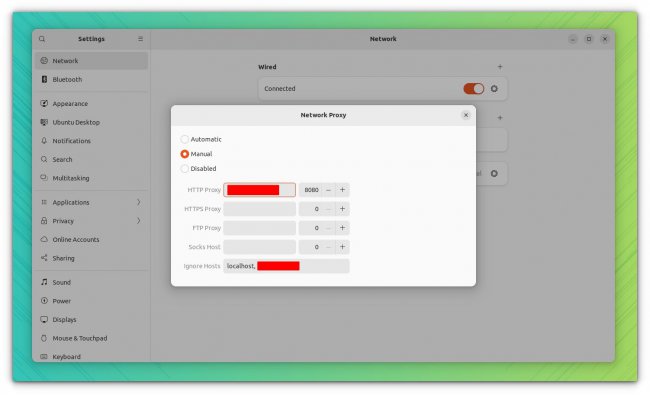Increase the HTTP Proxy port
The width and height of the screenshot is (650, 395).
coord(342,190)
